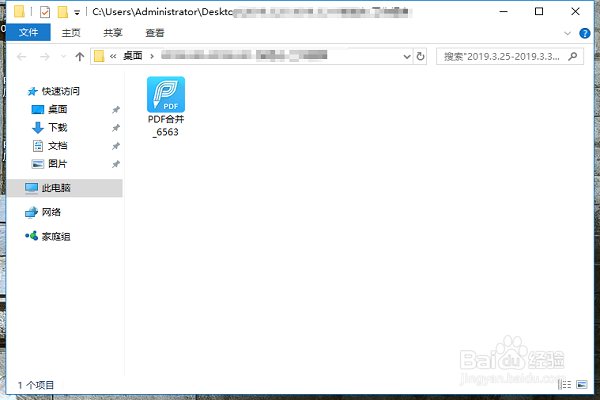Click the new folder quick-access icon
Viewport: 600px width, 400px height.
click(63, 12)
